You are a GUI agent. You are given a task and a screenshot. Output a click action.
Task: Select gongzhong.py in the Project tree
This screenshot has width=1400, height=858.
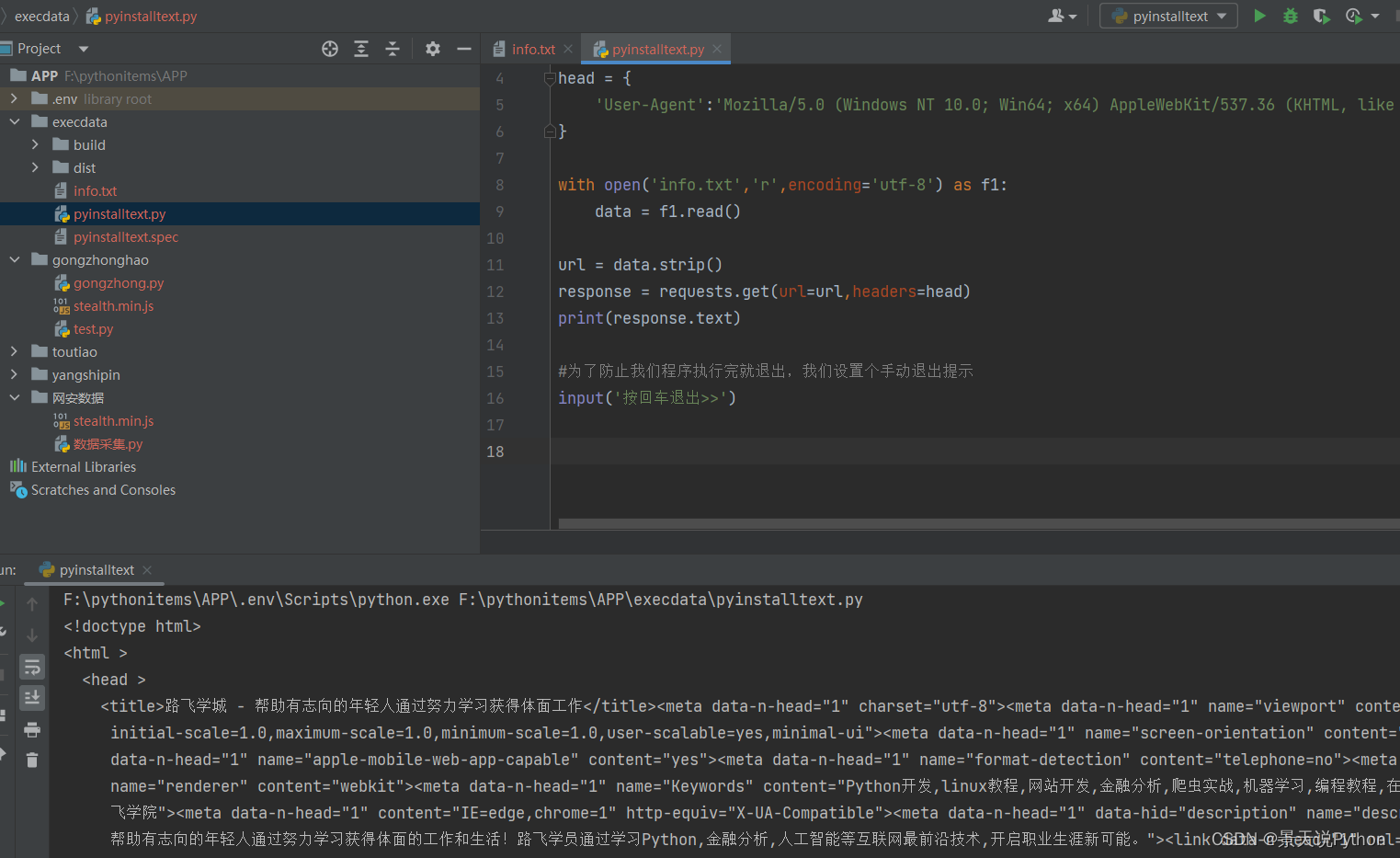[119, 282]
